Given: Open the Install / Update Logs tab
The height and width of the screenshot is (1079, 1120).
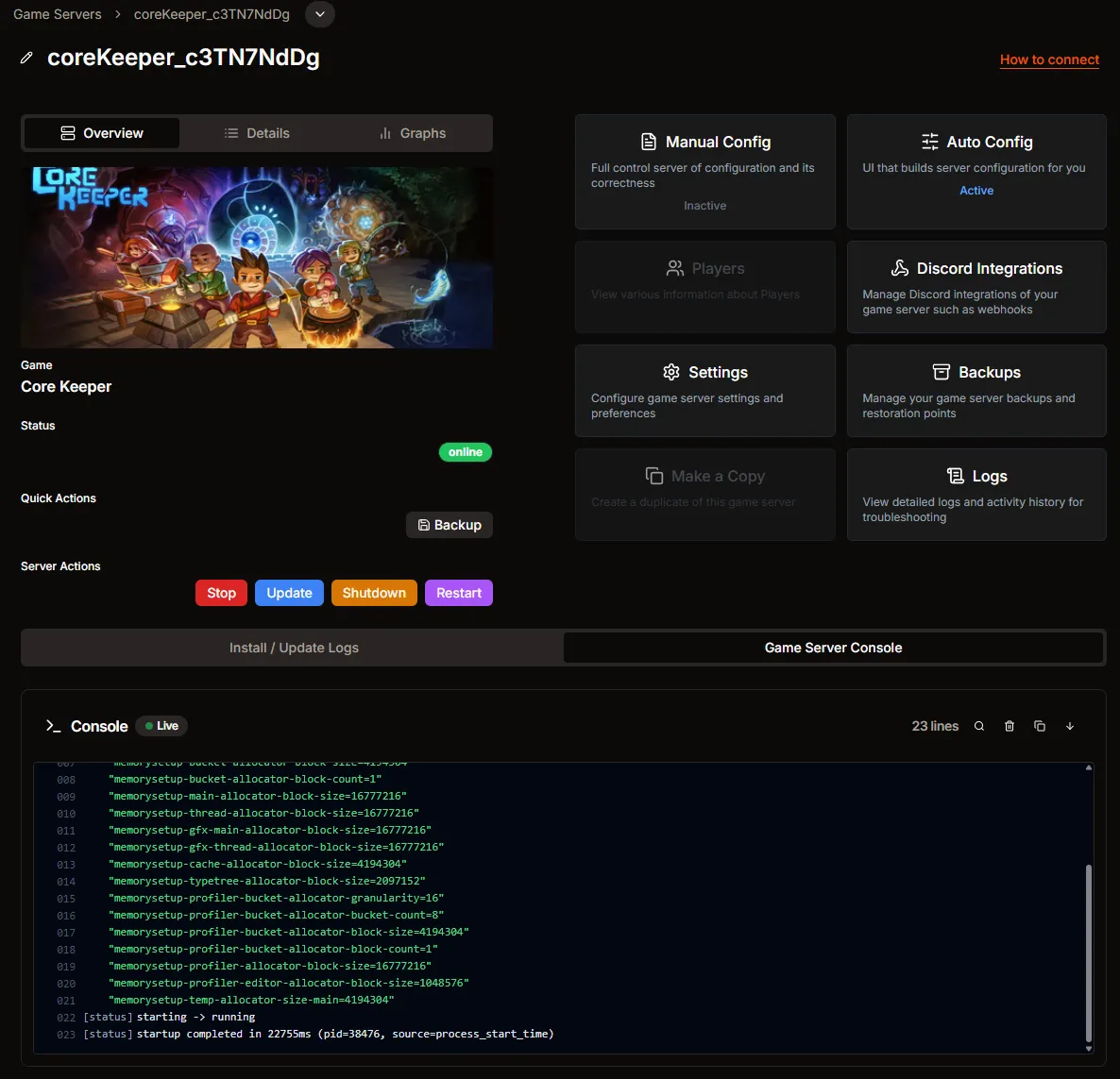Looking at the screenshot, I should pyautogui.click(x=293, y=648).
